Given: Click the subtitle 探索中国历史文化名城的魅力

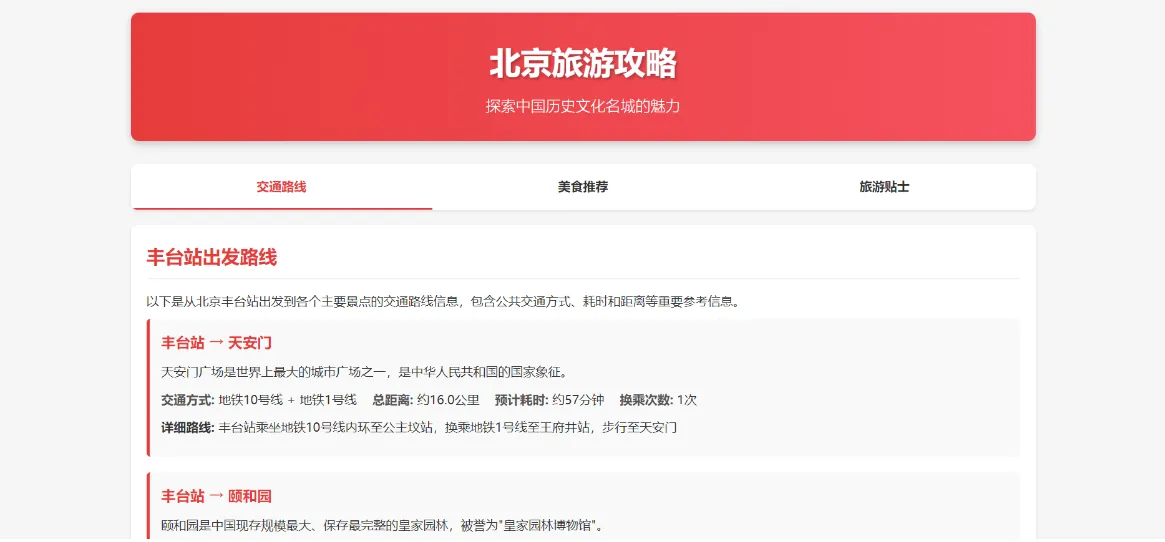Looking at the screenshot, I should pyautogui.click(x=583, y=106).
